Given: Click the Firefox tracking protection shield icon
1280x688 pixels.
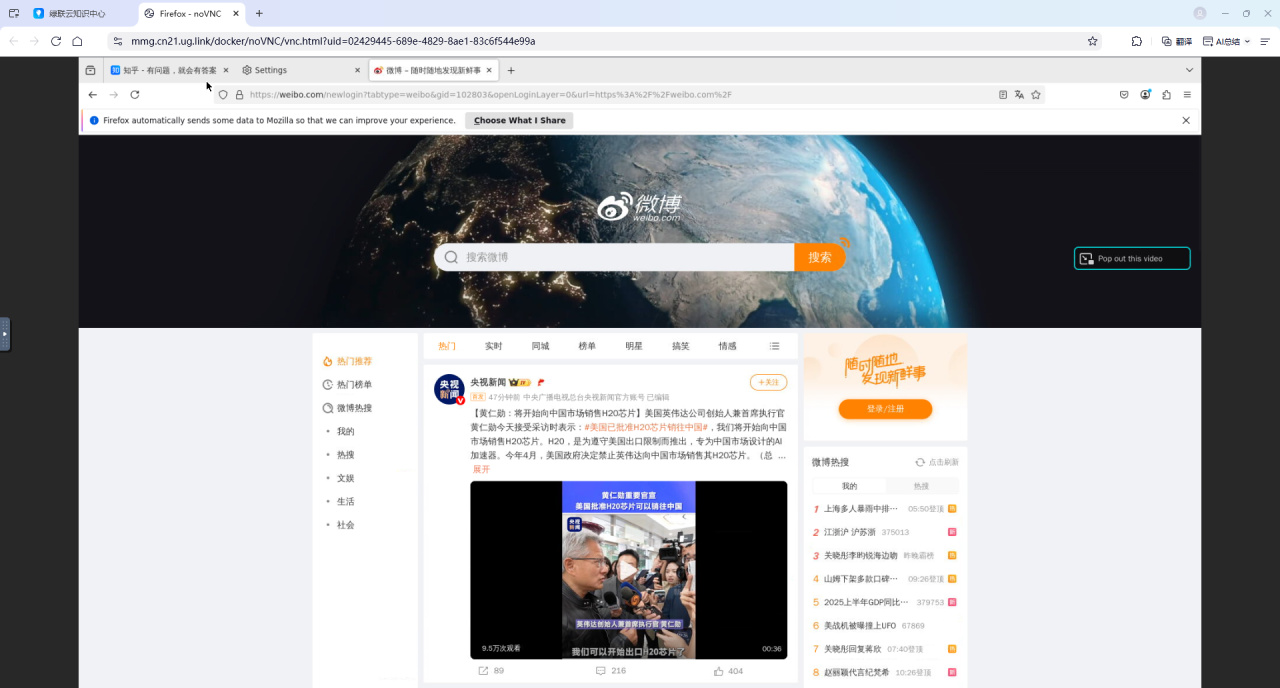Looking at the screenshot, I should pos(223,95).
